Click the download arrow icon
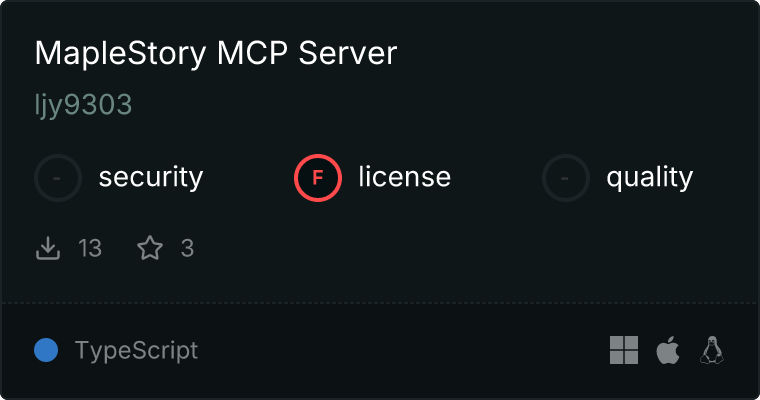760x400 pixels. [48, 248]
